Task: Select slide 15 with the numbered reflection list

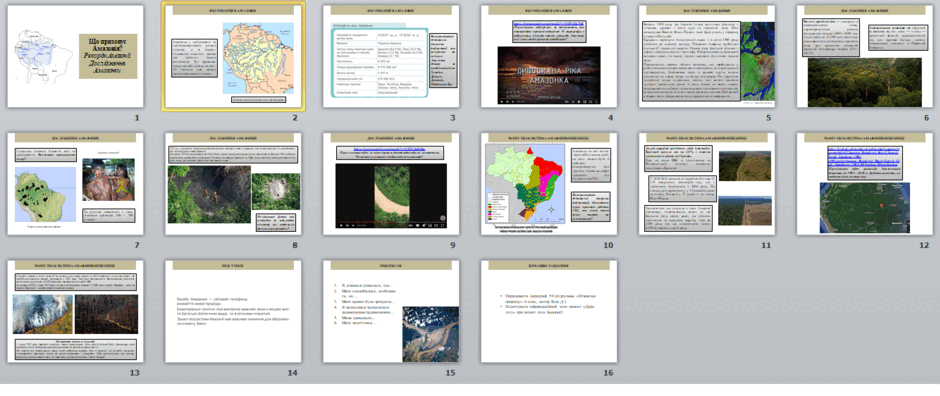Action: (x=391, y=311)
